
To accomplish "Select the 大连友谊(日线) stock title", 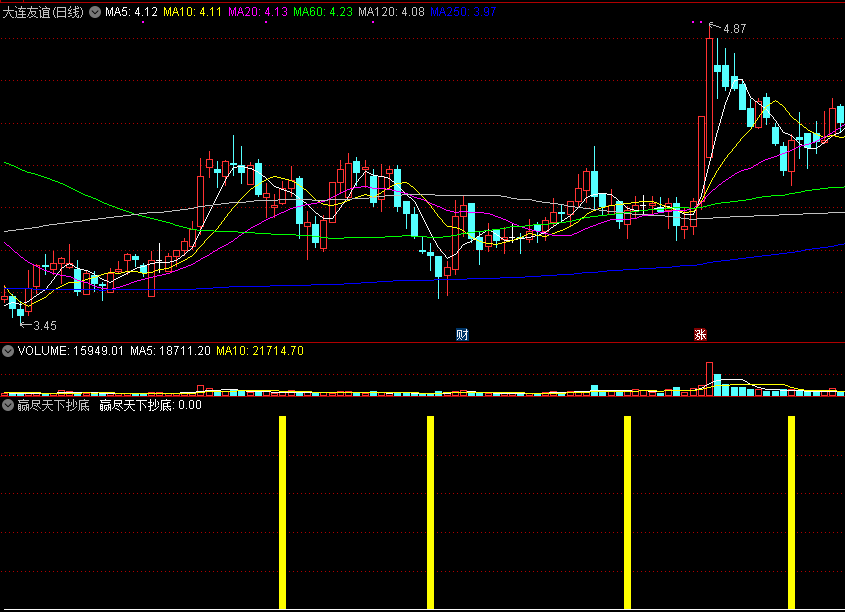I will click(43, 12).
